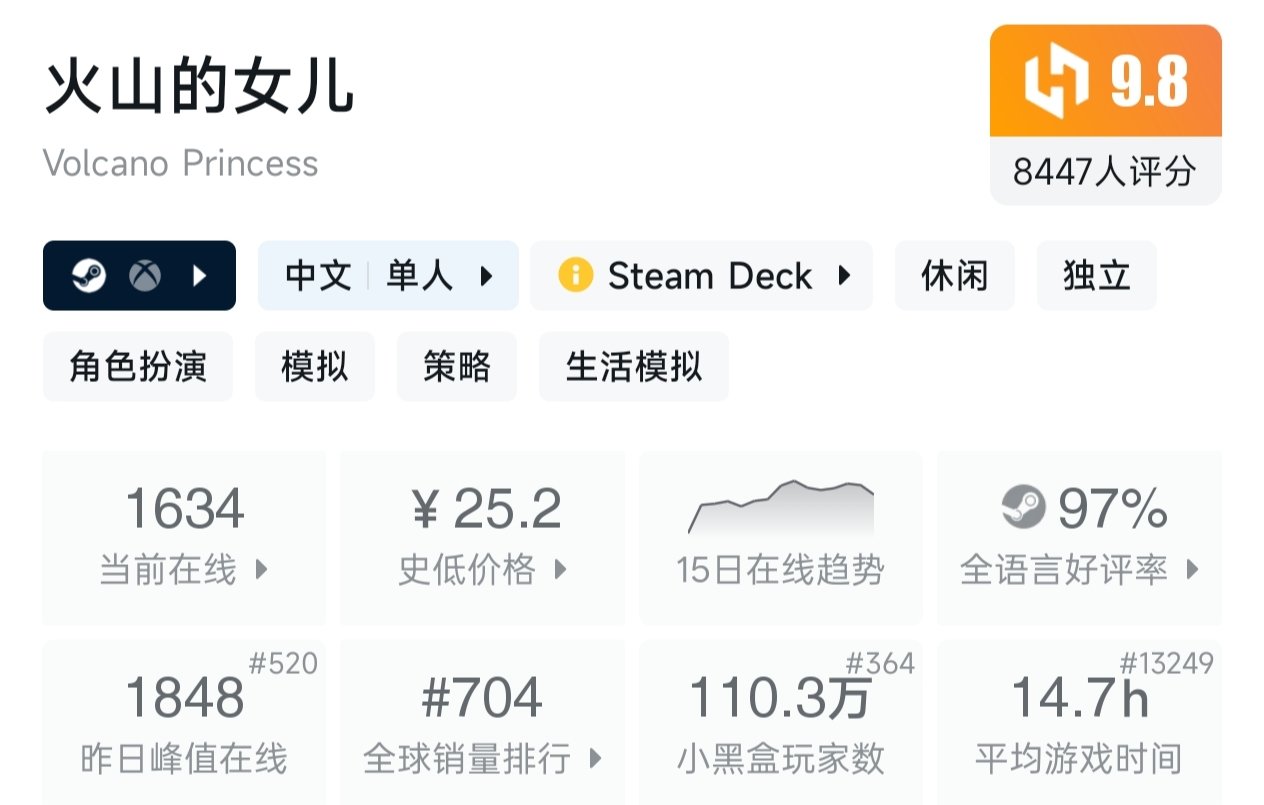Select the 角色扮演 tag

pos(138,367)
